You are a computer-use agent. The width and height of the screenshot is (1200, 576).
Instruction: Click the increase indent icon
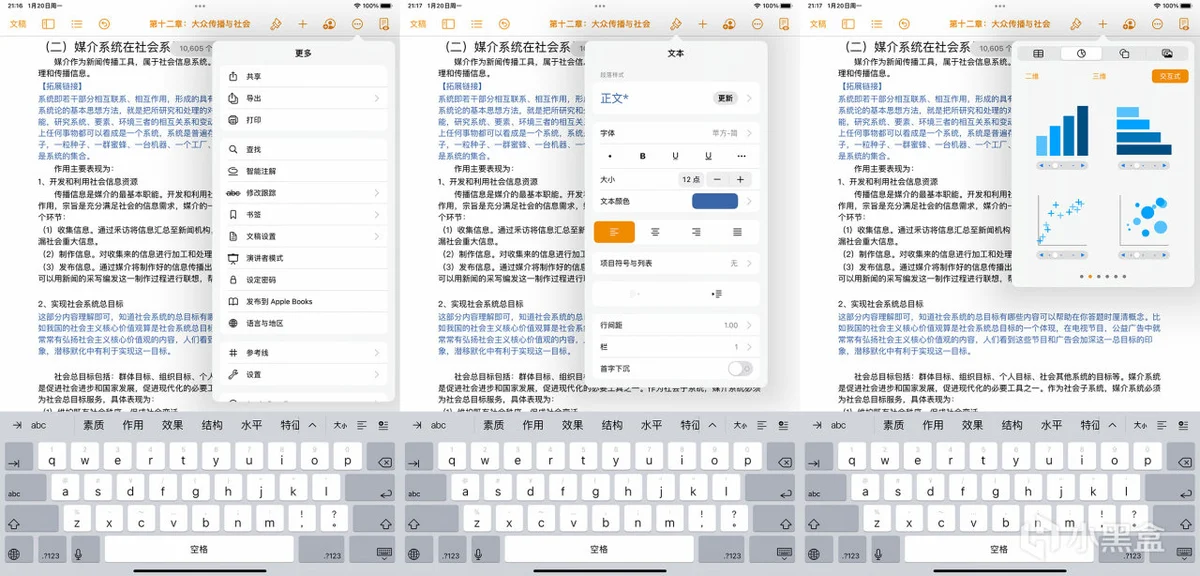pos(716,294)
